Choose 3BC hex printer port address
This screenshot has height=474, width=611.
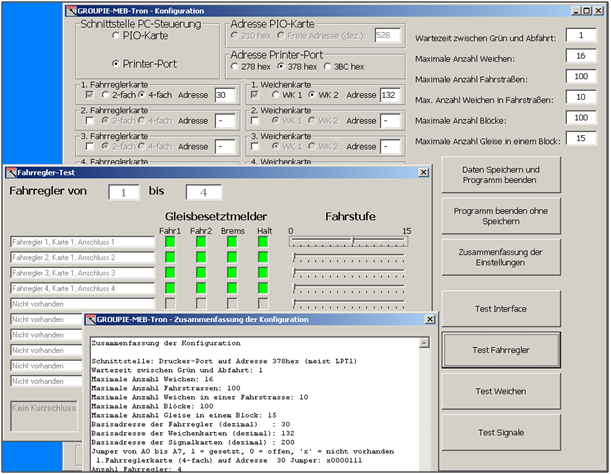tap(327, 67)
